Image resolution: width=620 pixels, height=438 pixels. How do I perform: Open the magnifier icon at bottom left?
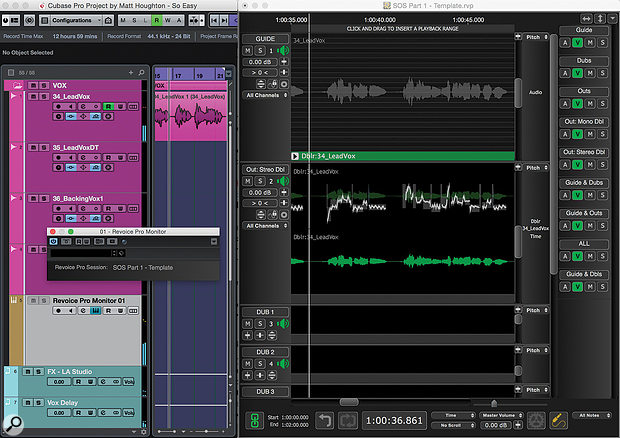point(13,425)
